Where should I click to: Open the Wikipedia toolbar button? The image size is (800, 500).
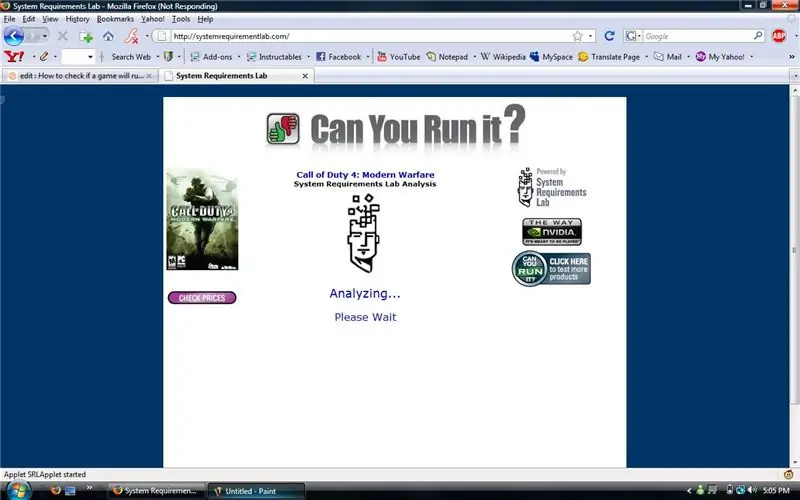(x=503, y=57)
